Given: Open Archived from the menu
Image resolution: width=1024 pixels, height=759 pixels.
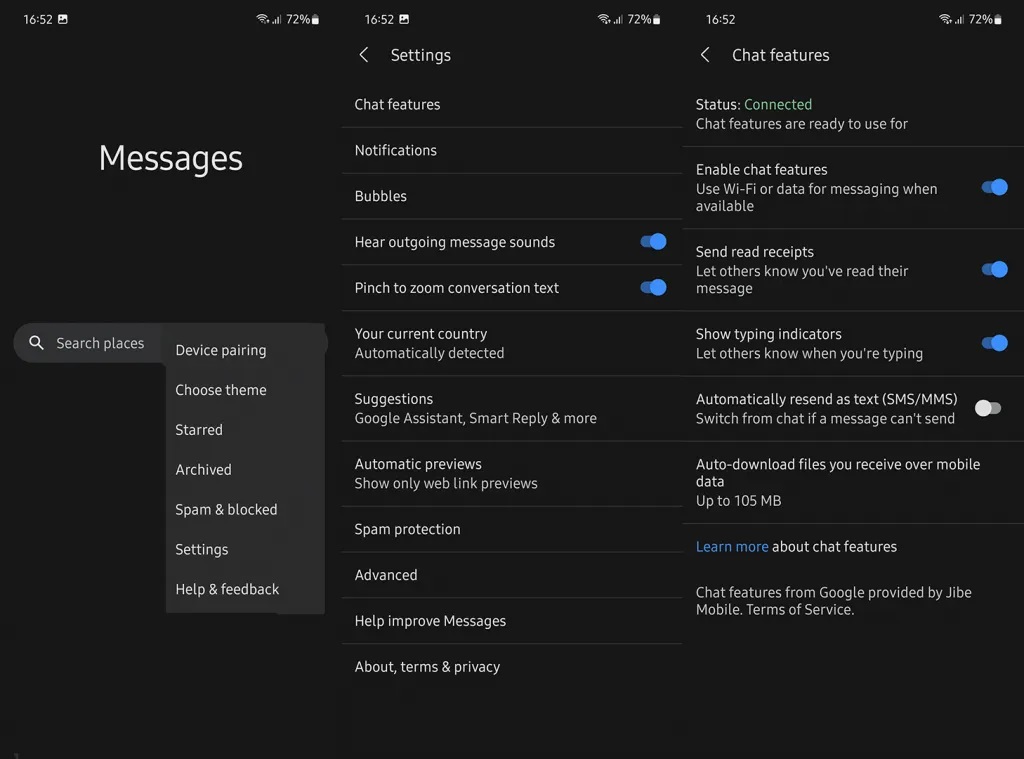Looking at the screenshot, I should 245,470.
